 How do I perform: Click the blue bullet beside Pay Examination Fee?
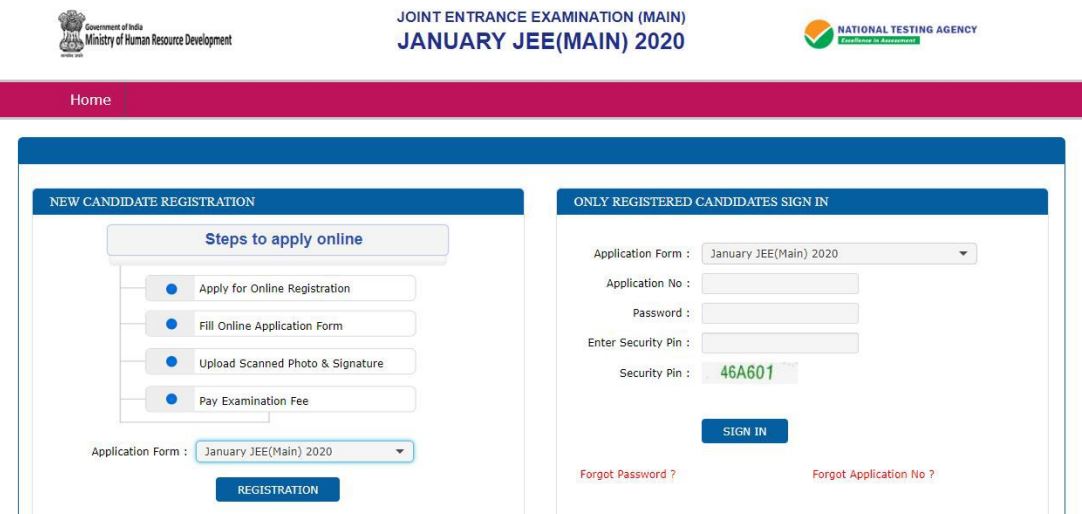coord(171,399)
